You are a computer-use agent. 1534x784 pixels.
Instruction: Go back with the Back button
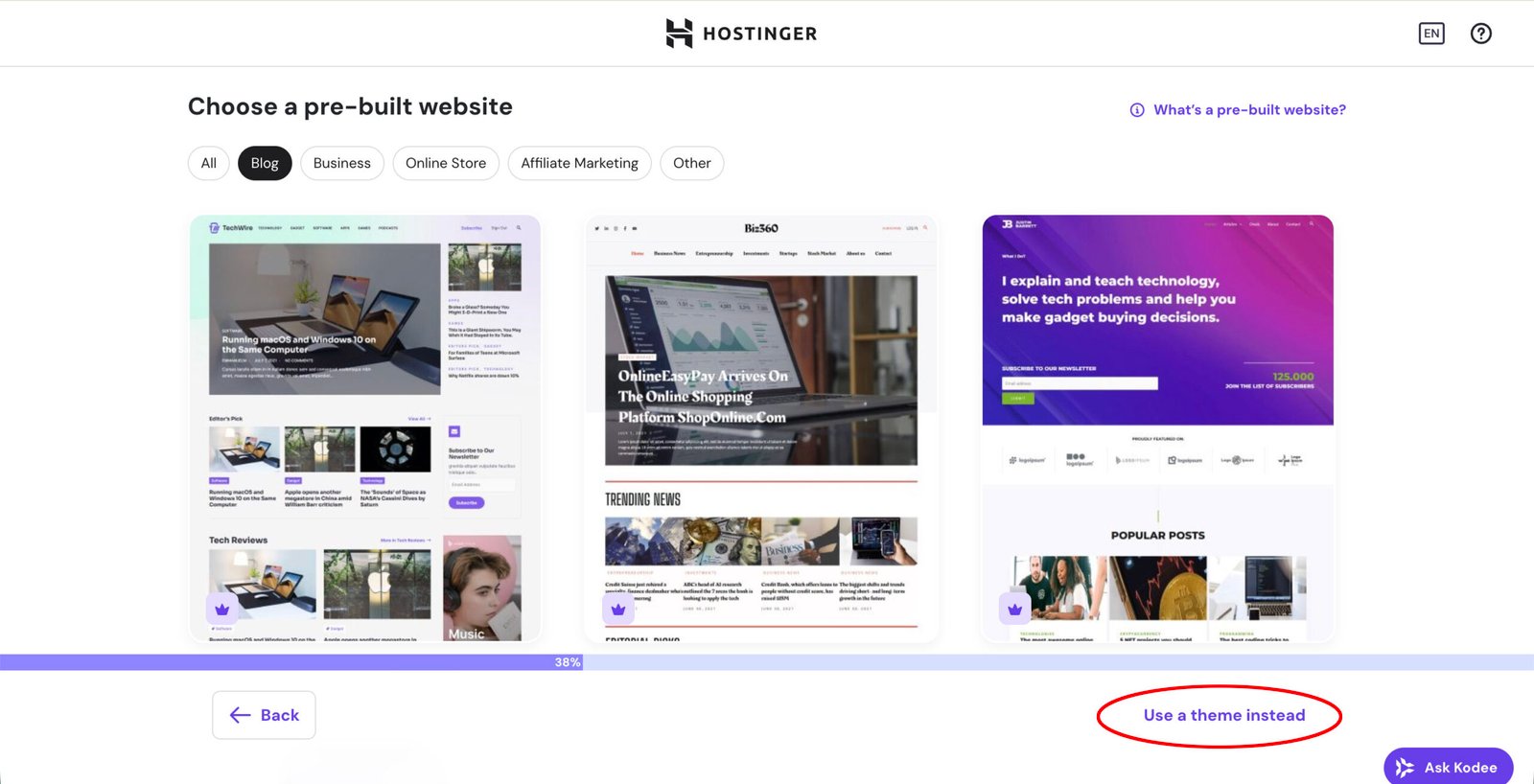pos(264,715)
